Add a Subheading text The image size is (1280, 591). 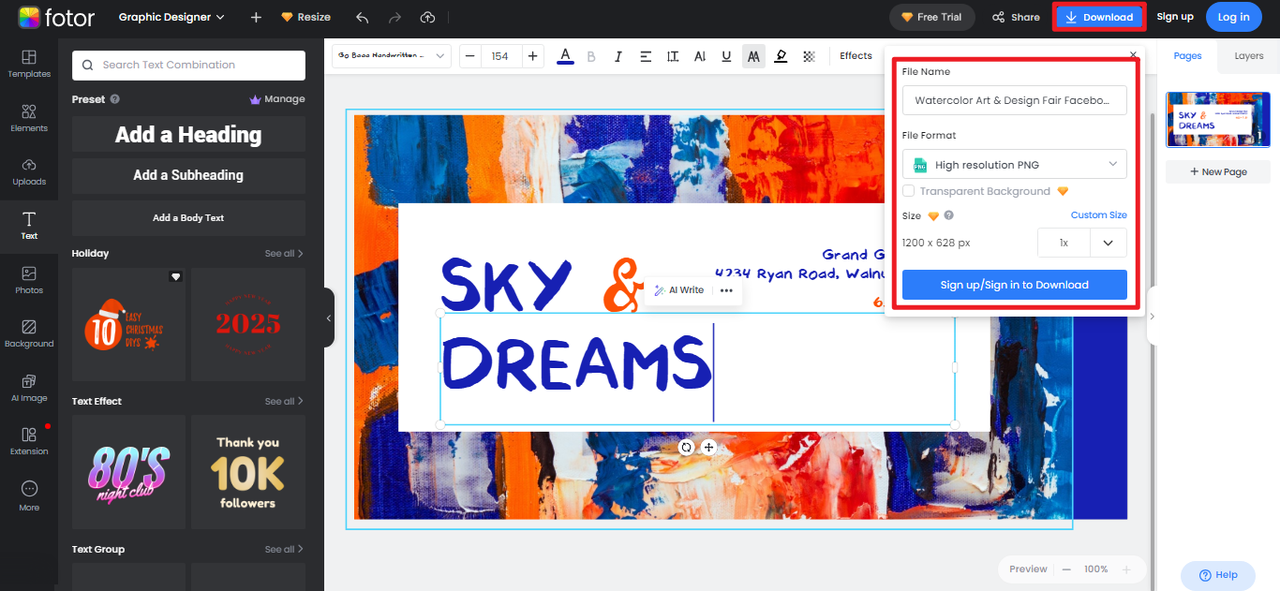coord(188,175)
